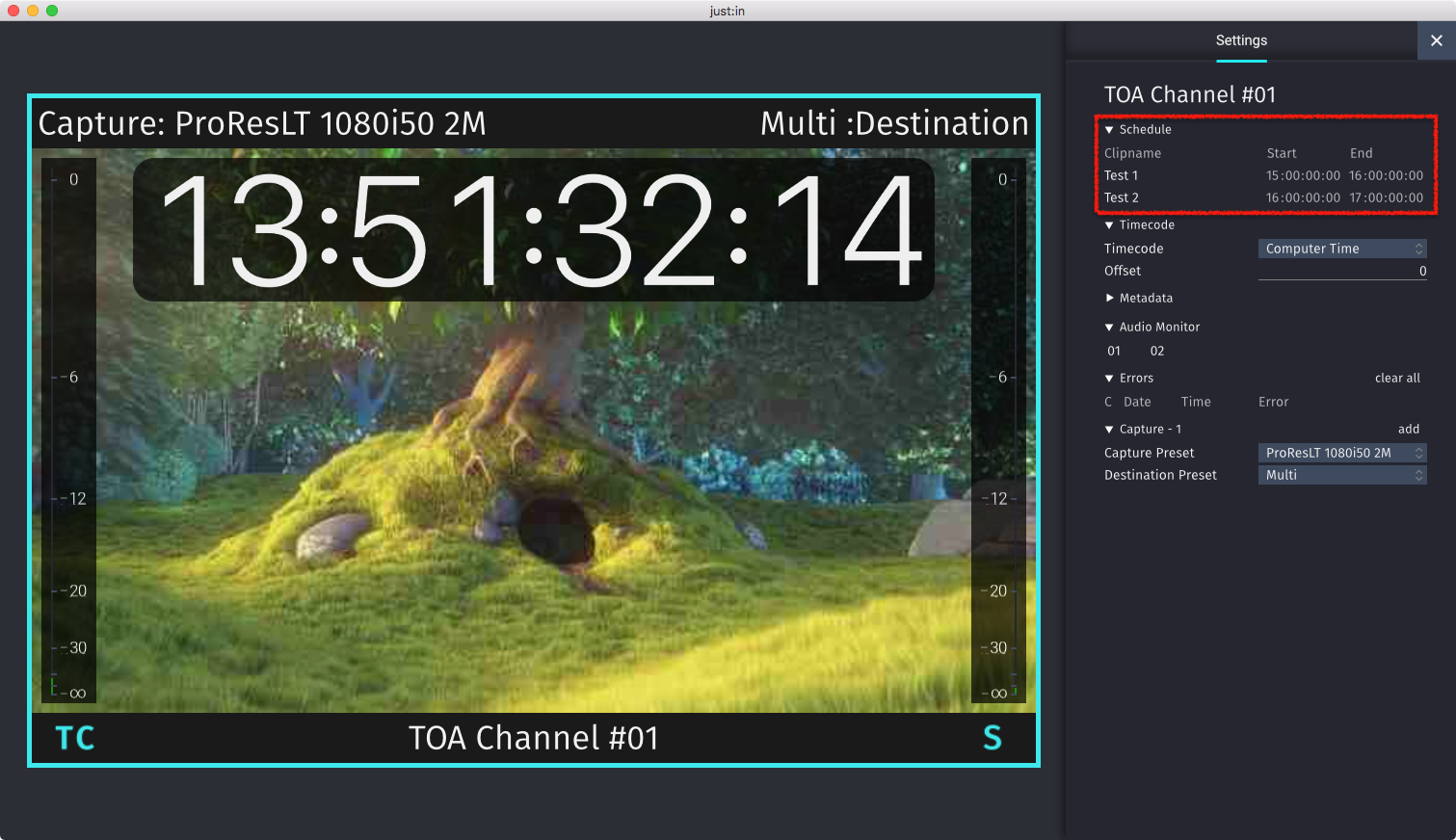1456x840 pixels.
Task: Click the Time column header in Errors
Action: 1196,402
